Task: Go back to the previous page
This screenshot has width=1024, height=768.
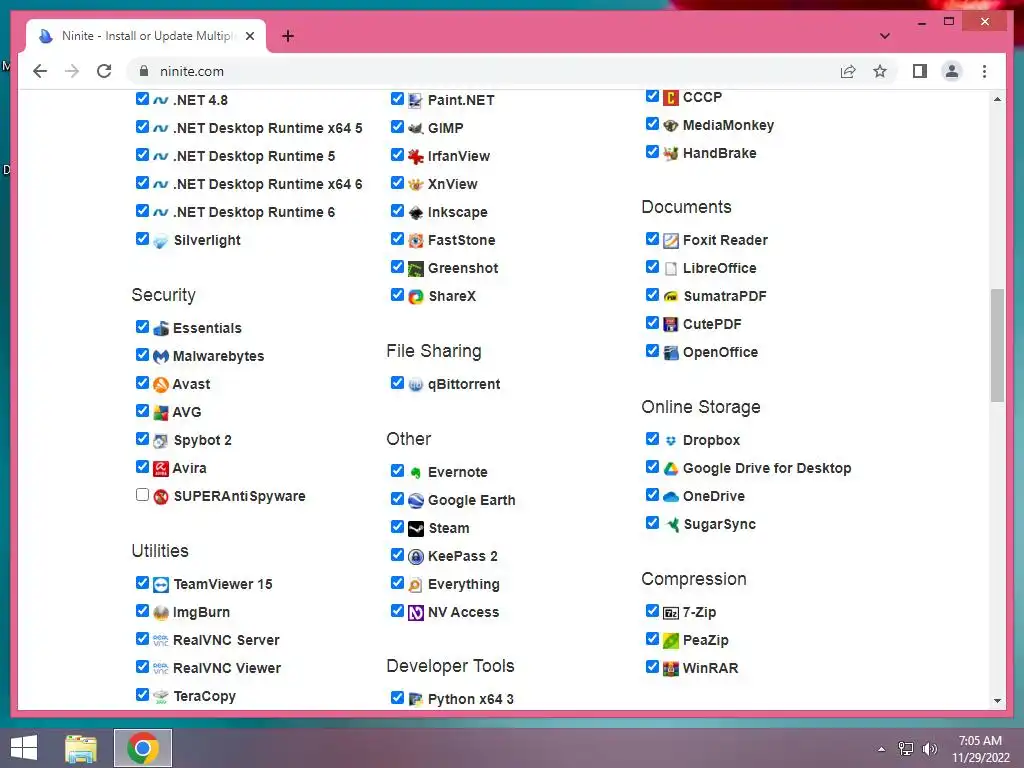Action: (x=40, y=71)
